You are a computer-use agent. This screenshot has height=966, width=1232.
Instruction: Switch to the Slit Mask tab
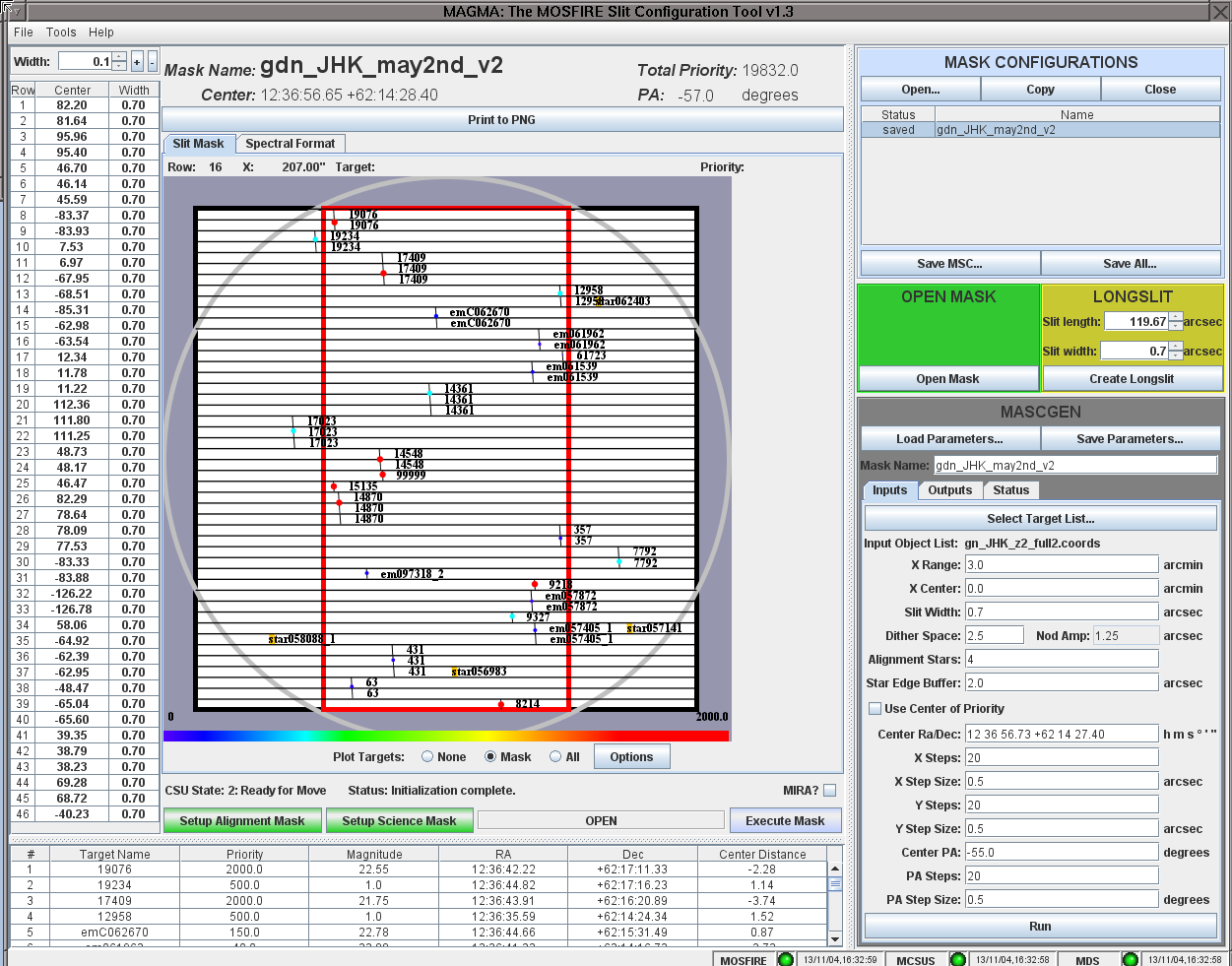pos(198,144)
